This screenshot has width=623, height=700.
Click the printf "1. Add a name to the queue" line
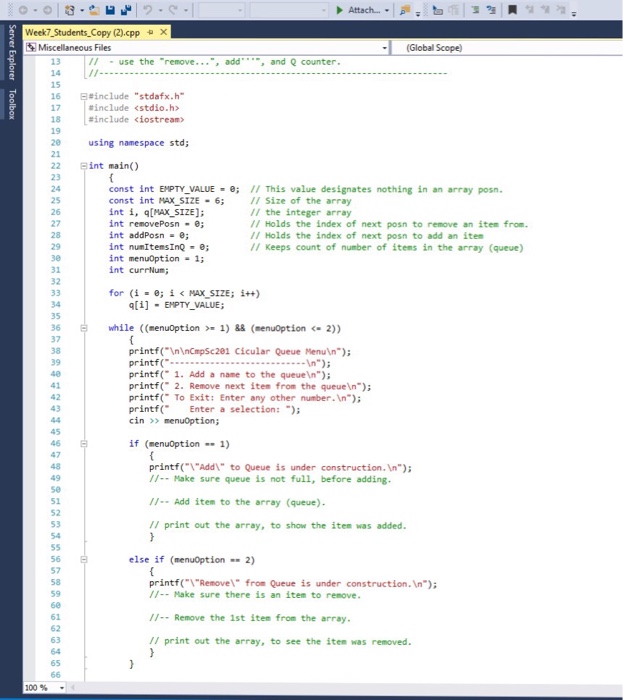click(230, 375)
